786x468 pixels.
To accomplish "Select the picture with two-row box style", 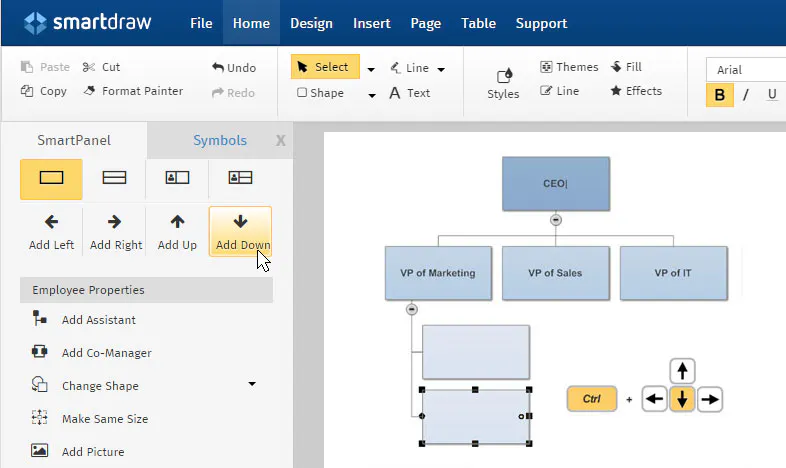I will pos(240,177).
